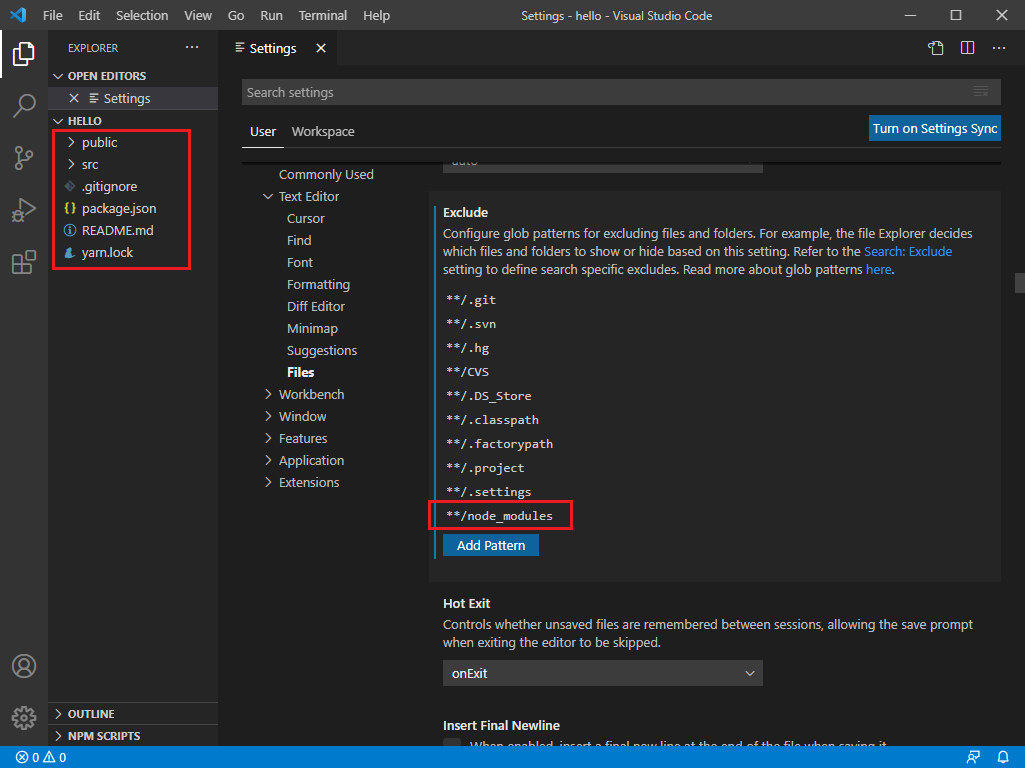Open the Explorer view in activity bar
Screen dimensions: 1025x768
(24, 54)
